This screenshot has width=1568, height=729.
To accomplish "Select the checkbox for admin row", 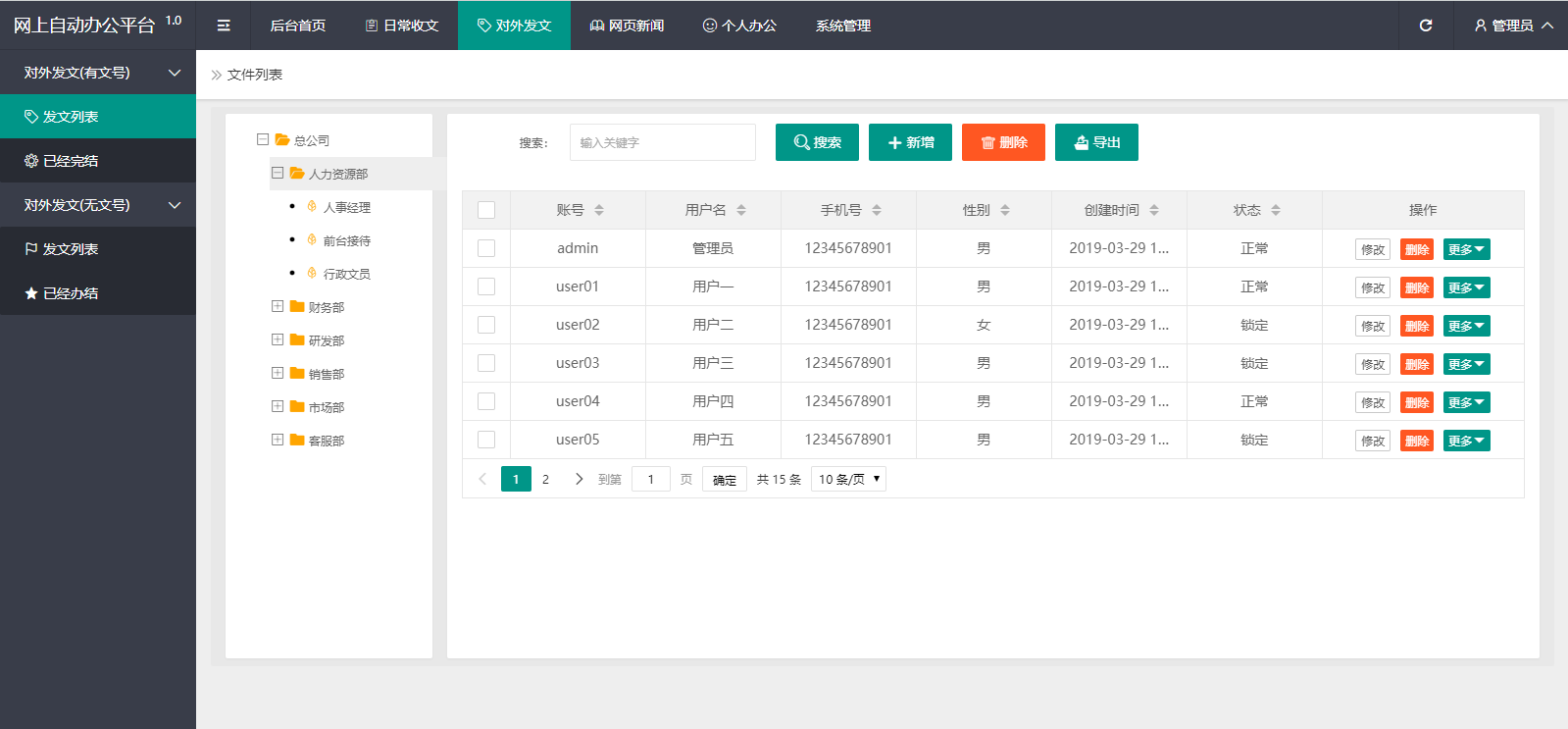I will click(486, 248).
